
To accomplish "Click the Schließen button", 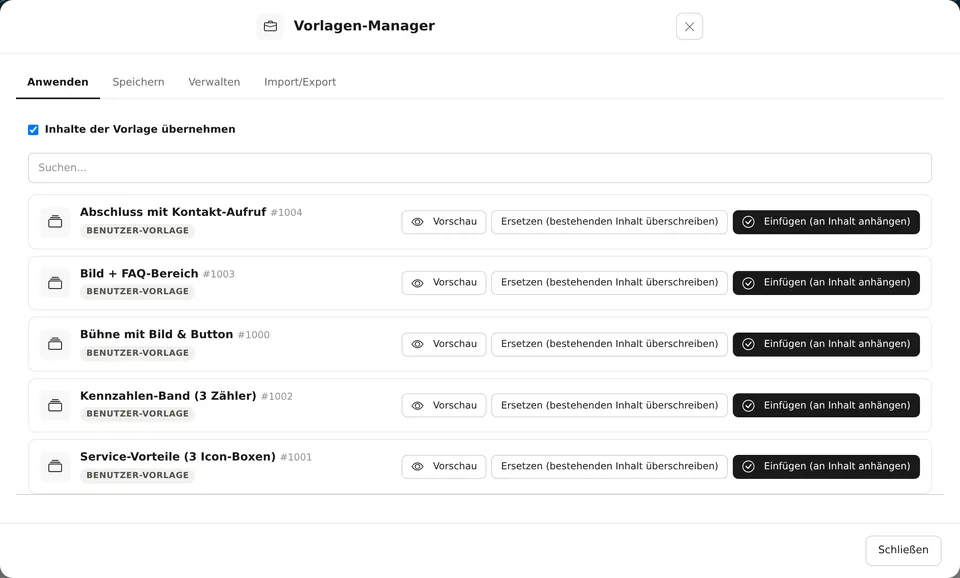I will point(903,550).
